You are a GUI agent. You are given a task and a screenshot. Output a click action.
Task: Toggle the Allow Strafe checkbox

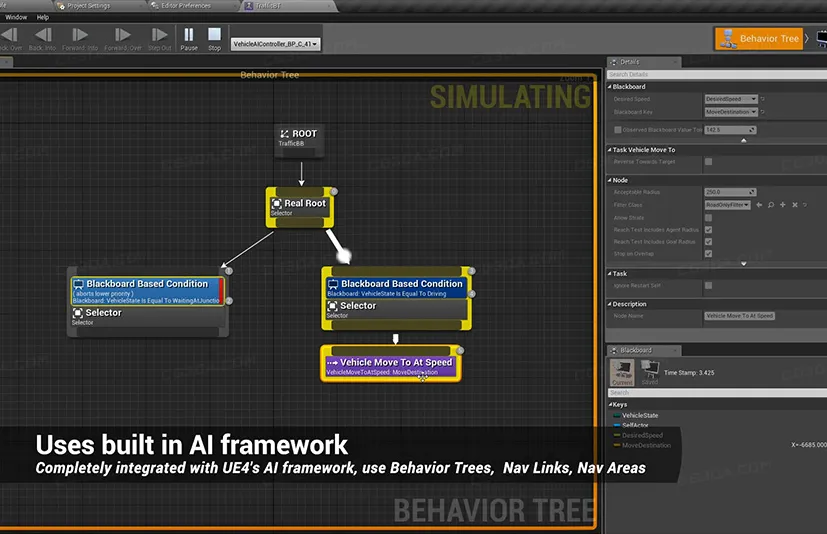tap(708, 218)
